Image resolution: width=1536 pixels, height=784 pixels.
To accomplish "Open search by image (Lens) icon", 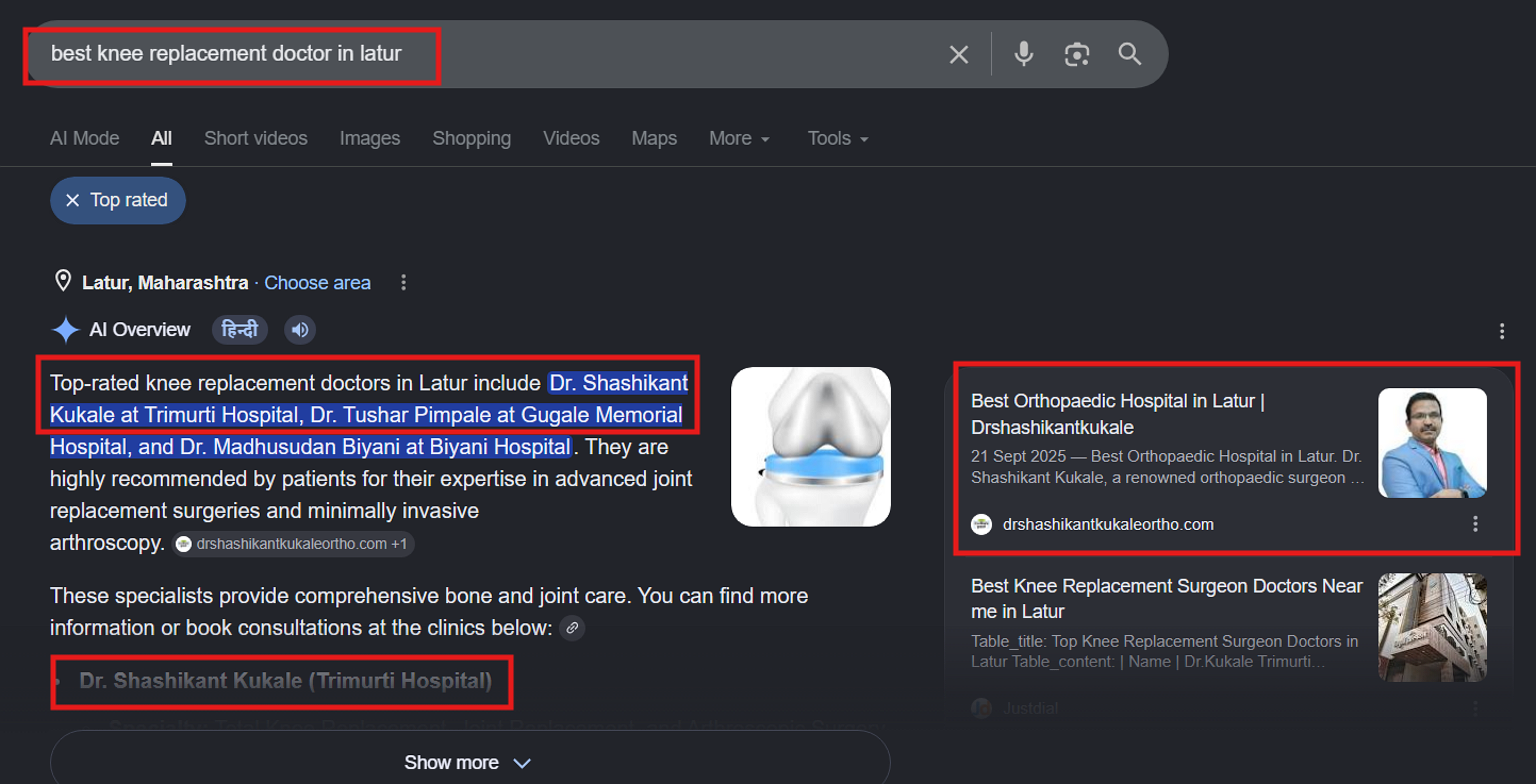I will pos(1076,55).
